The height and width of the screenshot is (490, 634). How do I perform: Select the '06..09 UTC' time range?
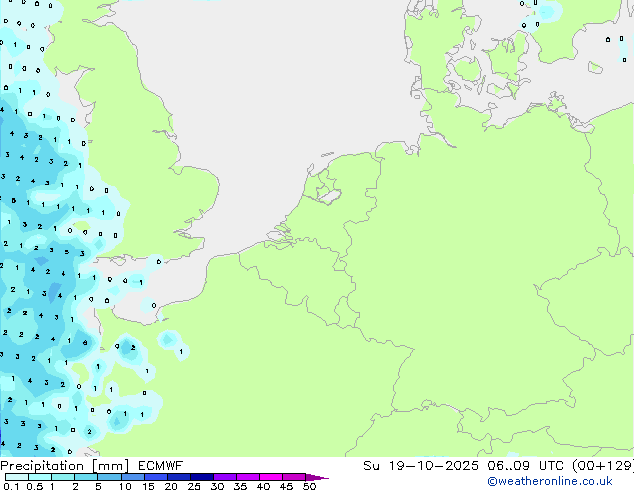pyautogui.click(x=526, y=466)
